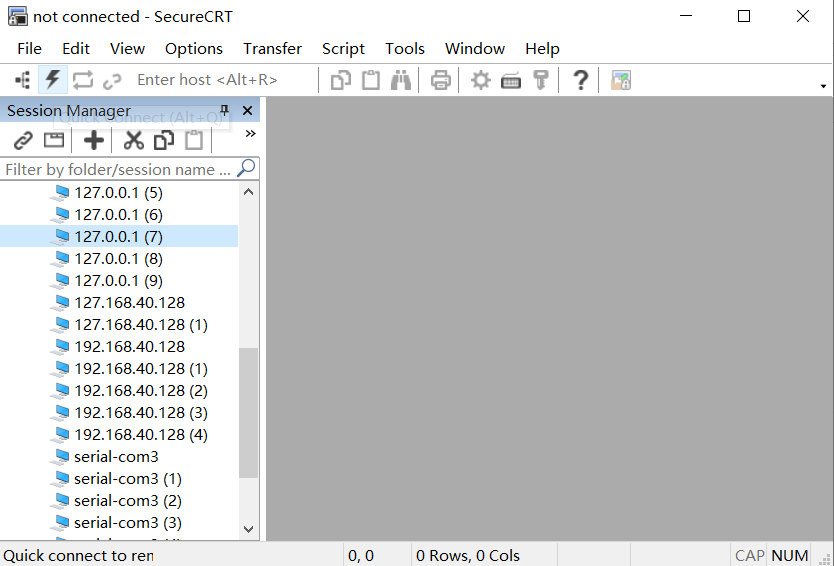Click the Disconnect chain icon
The image size is (834, 566).
click(x=112, y=81)
